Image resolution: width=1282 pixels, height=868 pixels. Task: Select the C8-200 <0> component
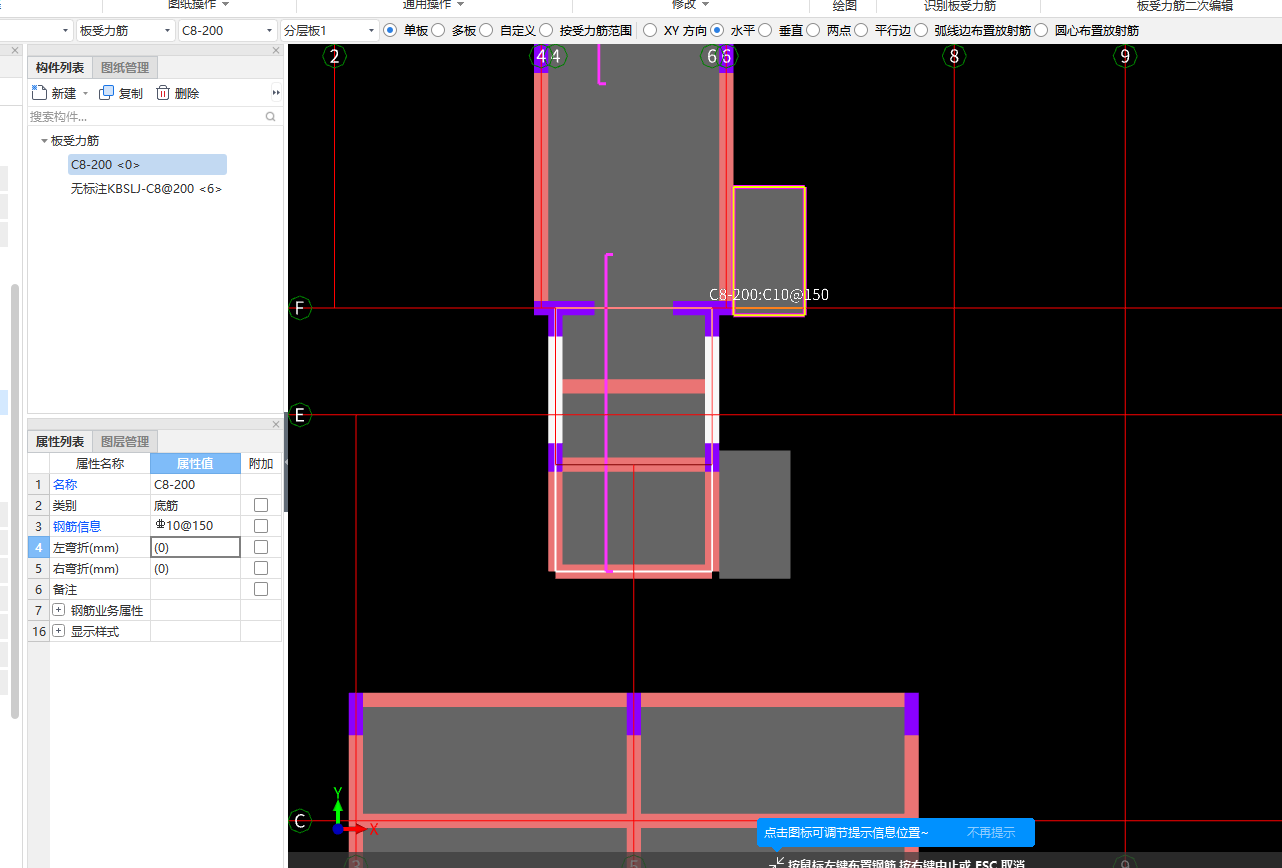coord(147,165)
